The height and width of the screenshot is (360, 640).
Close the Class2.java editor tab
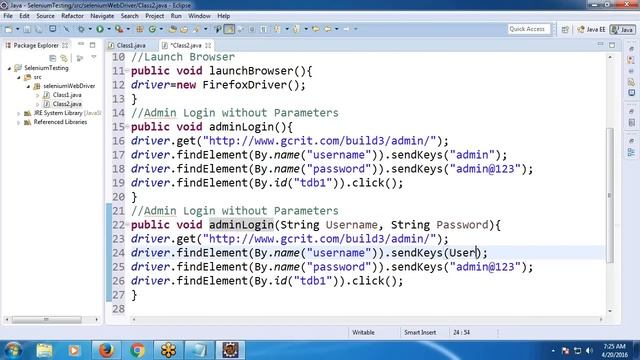(x=208, y=45)
